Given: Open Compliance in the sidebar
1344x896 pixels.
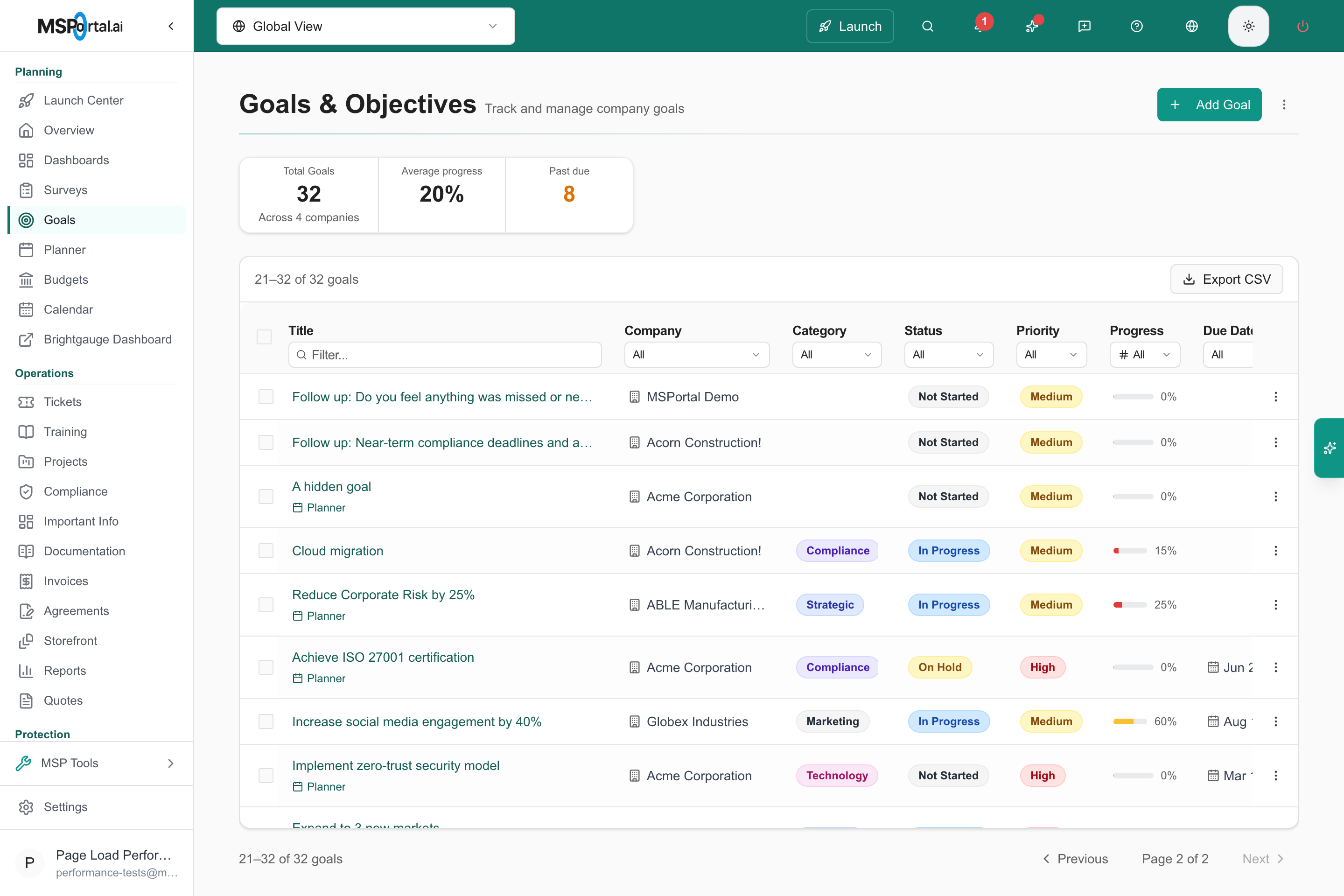Looking at the screenshot, I should tap(97, 491).
